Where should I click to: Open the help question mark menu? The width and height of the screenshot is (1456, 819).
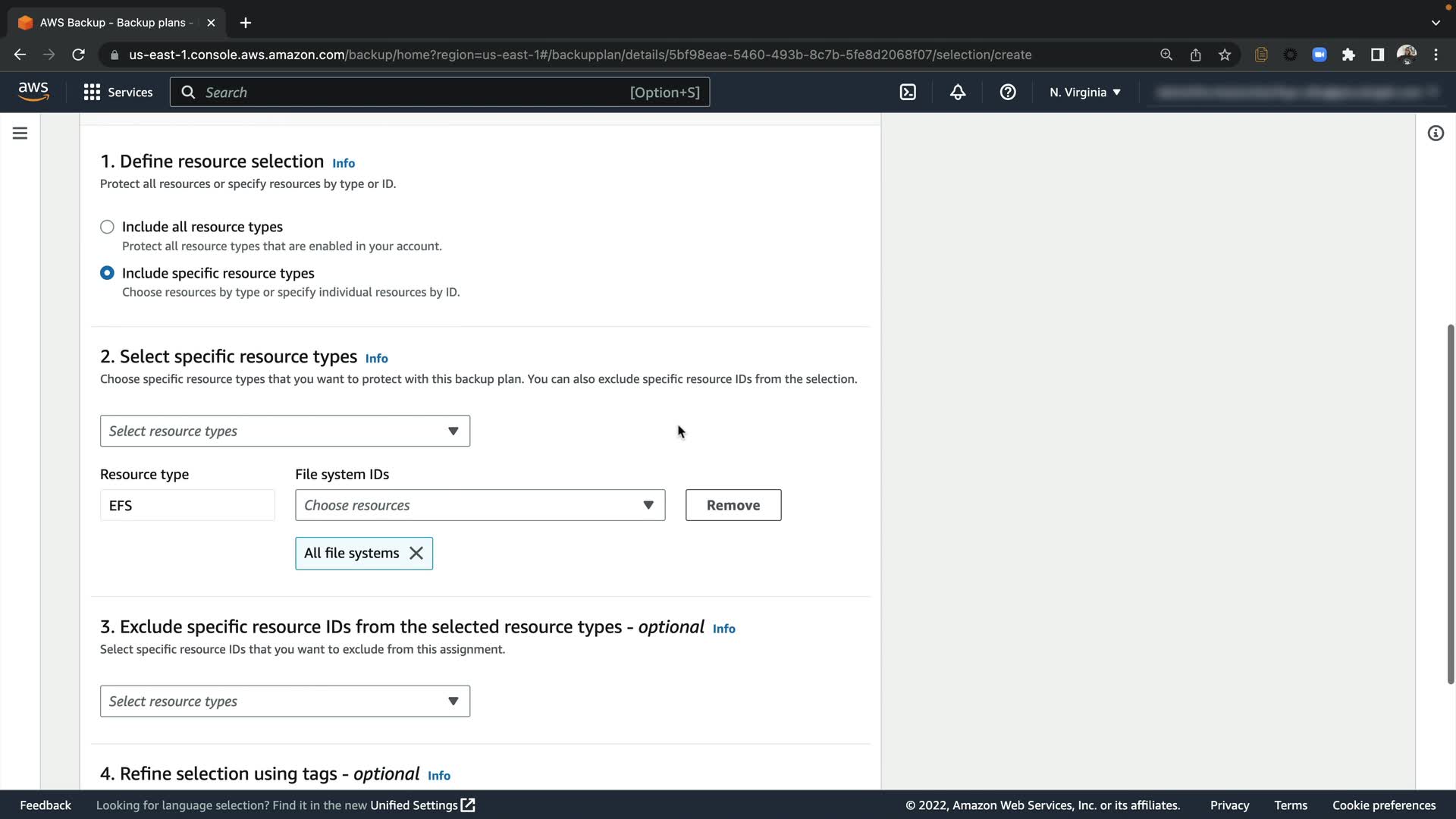(1008, 93)
